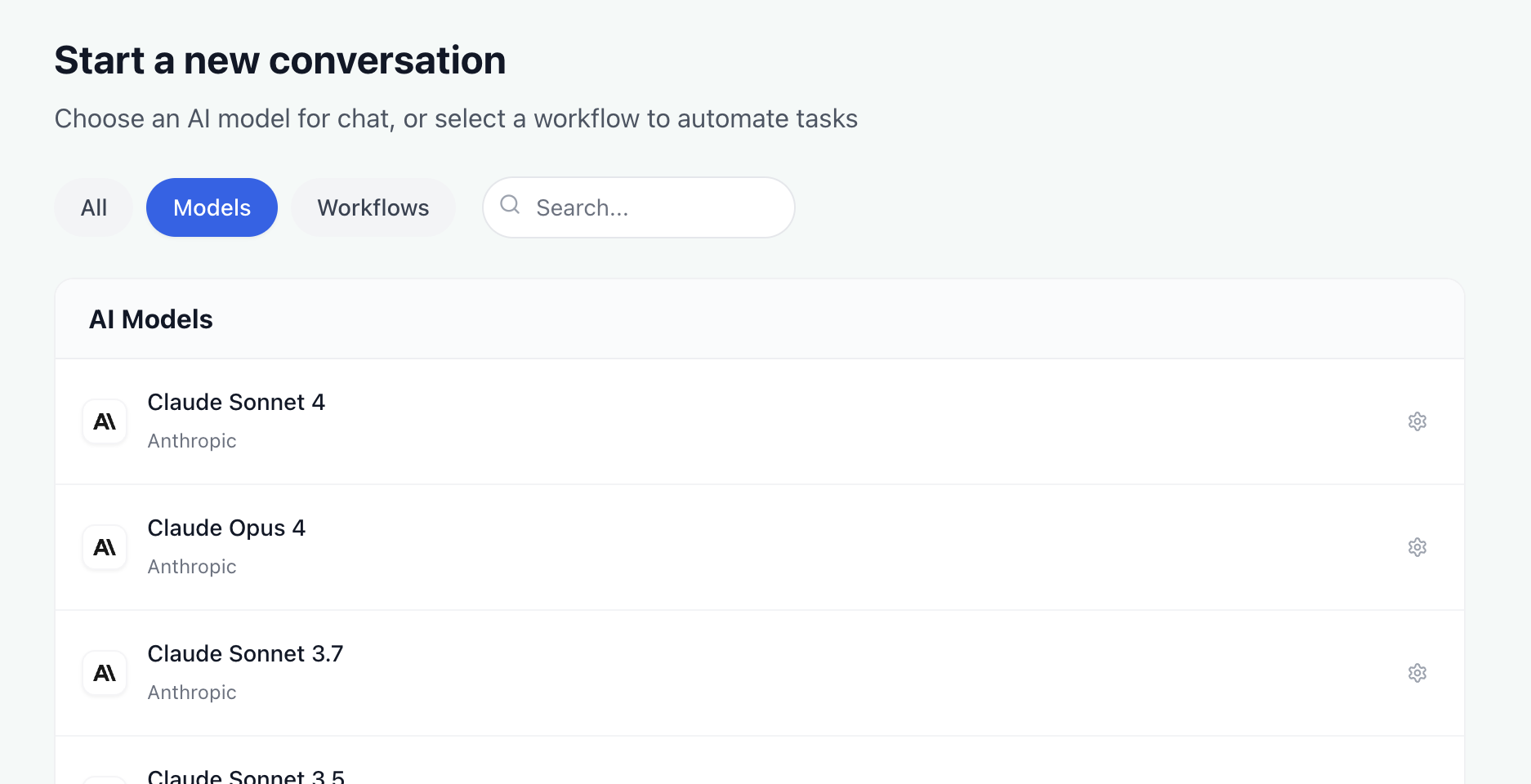Start a conversation with Claude Sonnet 4
The height and width of the screenshot is (784, 1531).
coord(572,421)
